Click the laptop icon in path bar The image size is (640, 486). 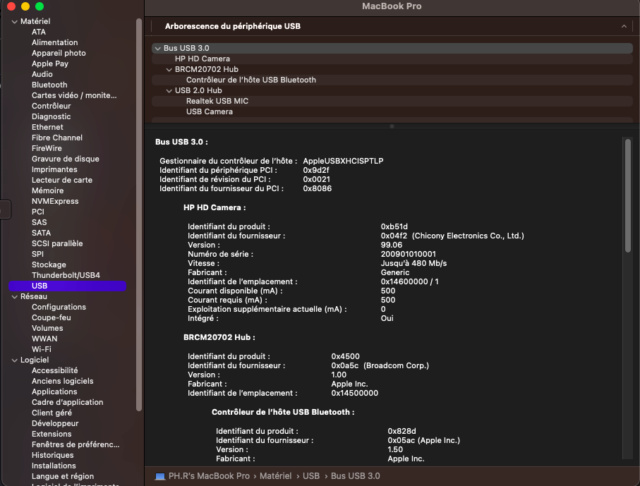[x=160, y=477]
